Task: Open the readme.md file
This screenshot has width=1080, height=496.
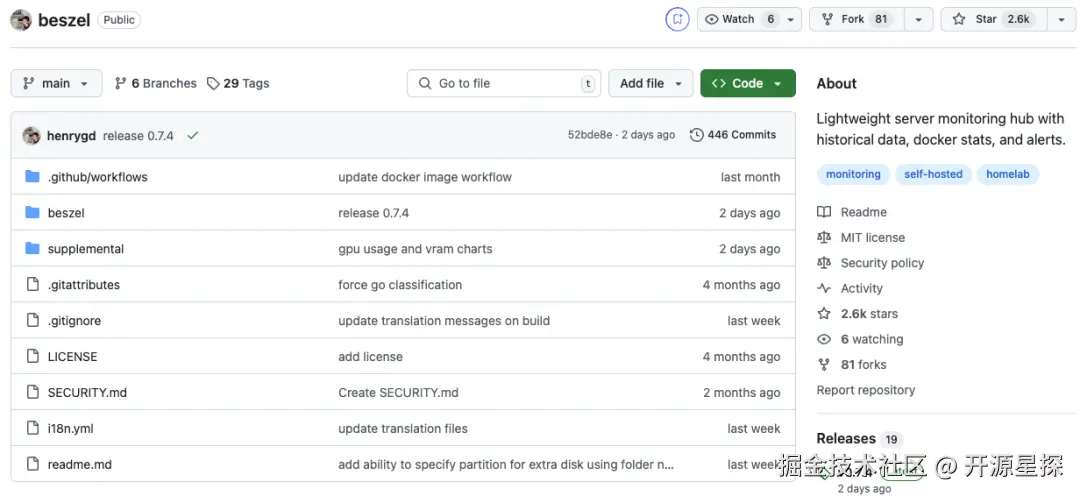Action: [x=80, y=464]
